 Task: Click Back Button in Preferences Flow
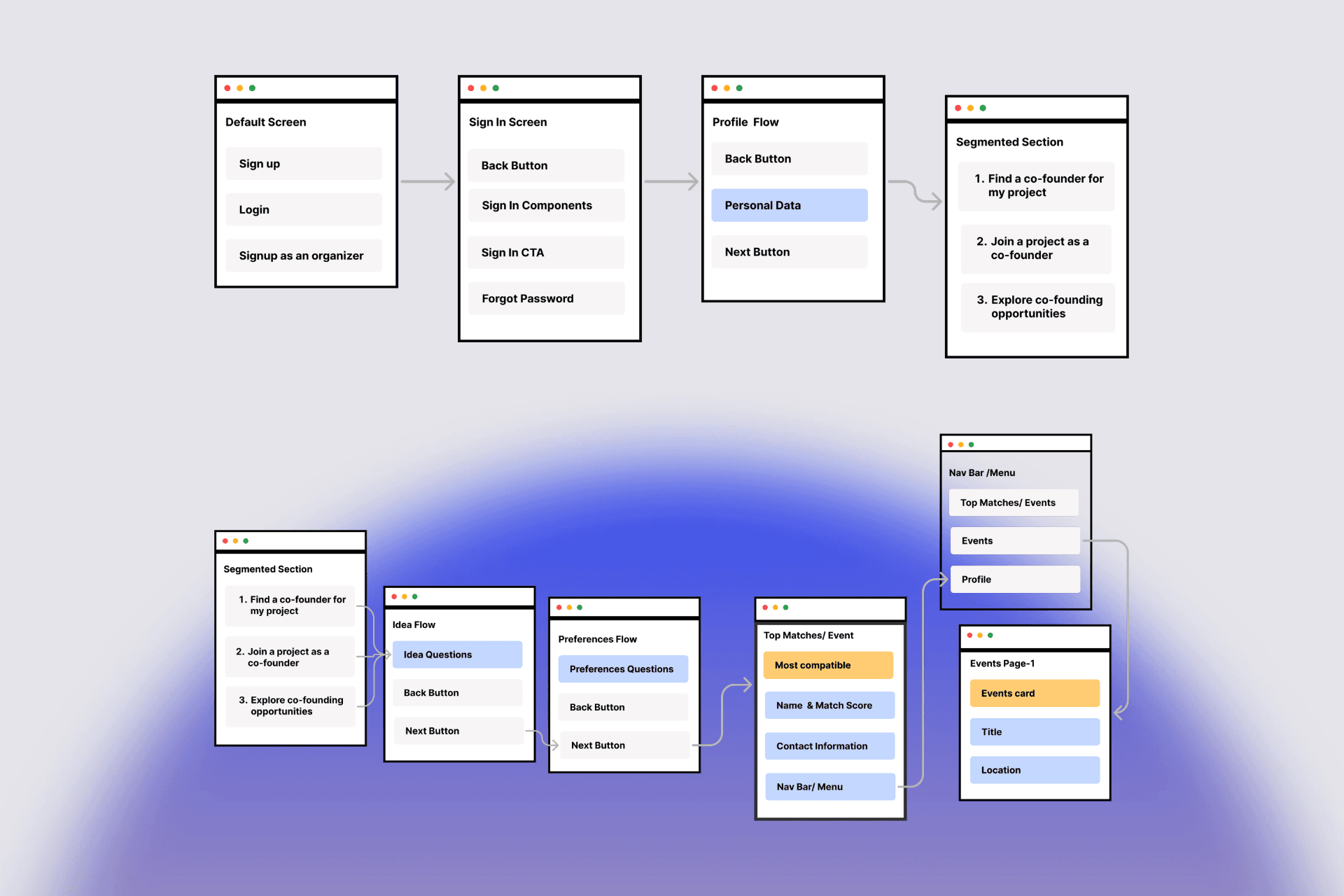[623, 707]
